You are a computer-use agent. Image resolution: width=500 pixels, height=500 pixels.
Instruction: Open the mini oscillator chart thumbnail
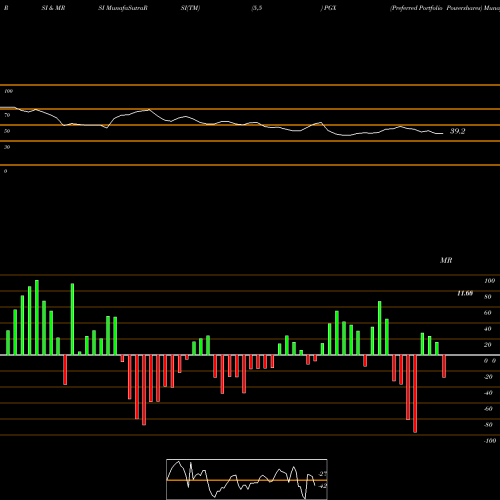click(x=247, y=479)
